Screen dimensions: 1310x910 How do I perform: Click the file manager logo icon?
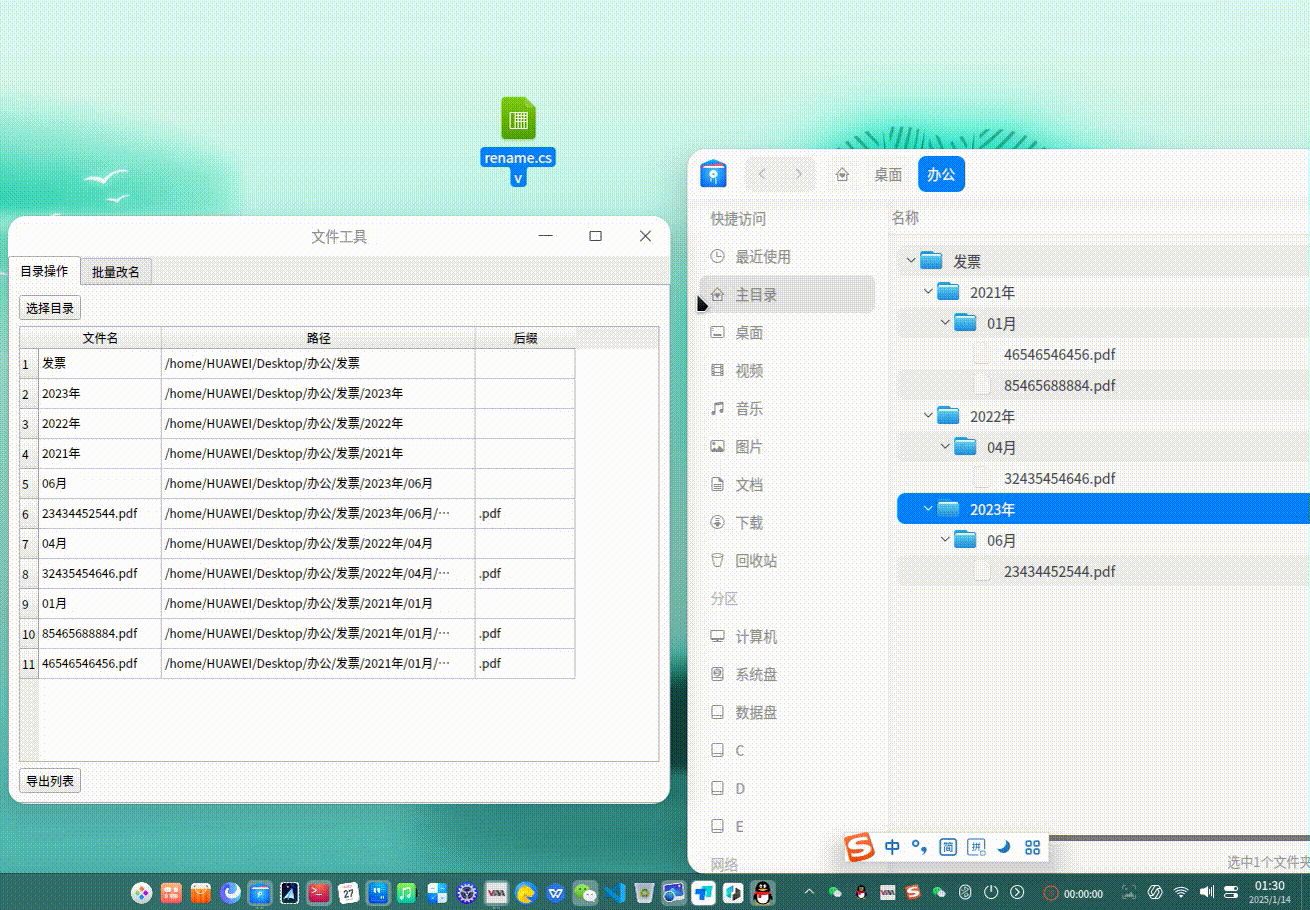coord(713,174)
